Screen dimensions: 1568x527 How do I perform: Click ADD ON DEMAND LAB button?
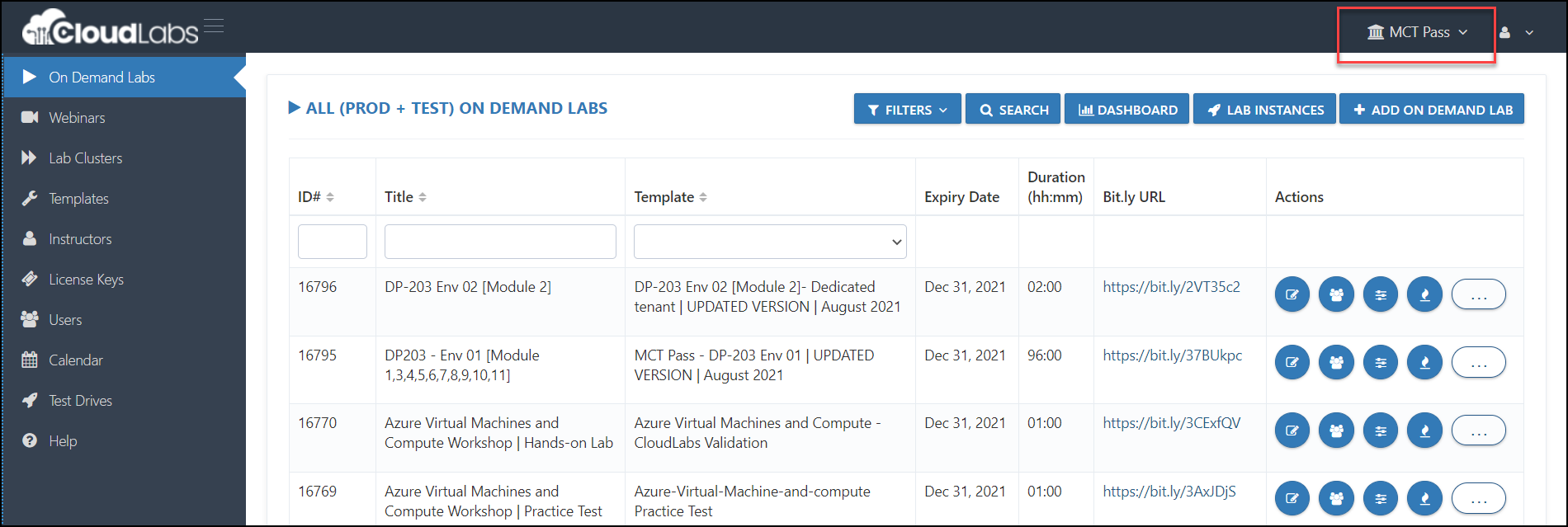click(1432, 110)
